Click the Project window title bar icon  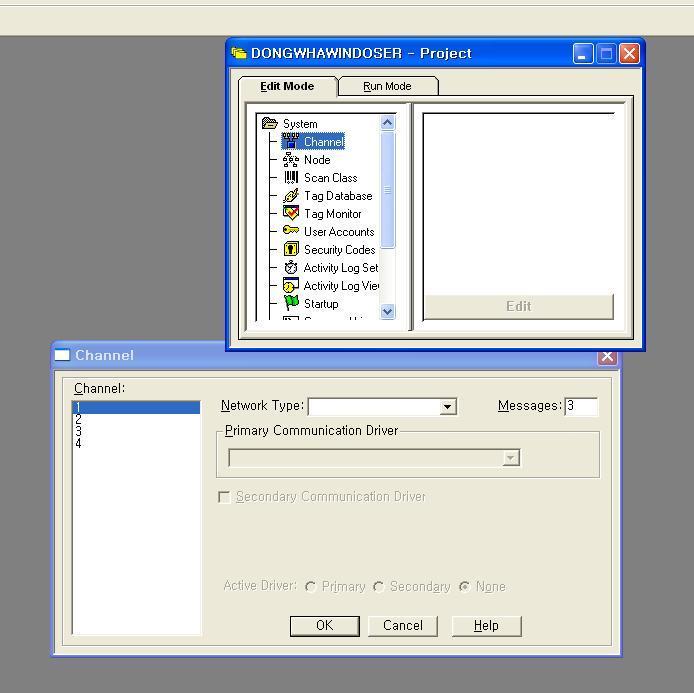239,54
